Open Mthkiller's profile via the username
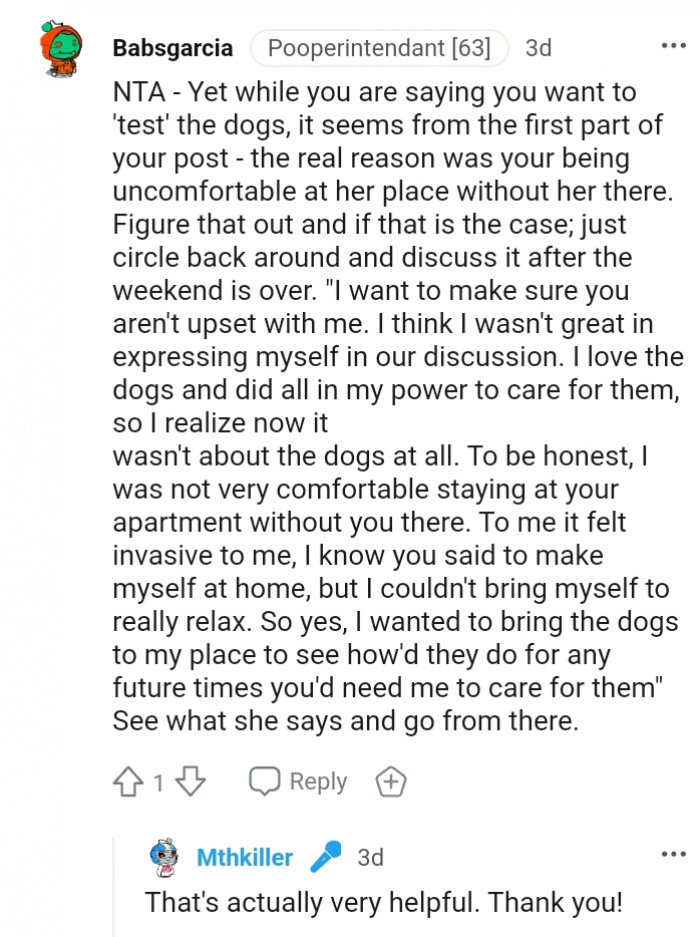The width and height of the screenshot is (700, 937). (x=244, y=857)
